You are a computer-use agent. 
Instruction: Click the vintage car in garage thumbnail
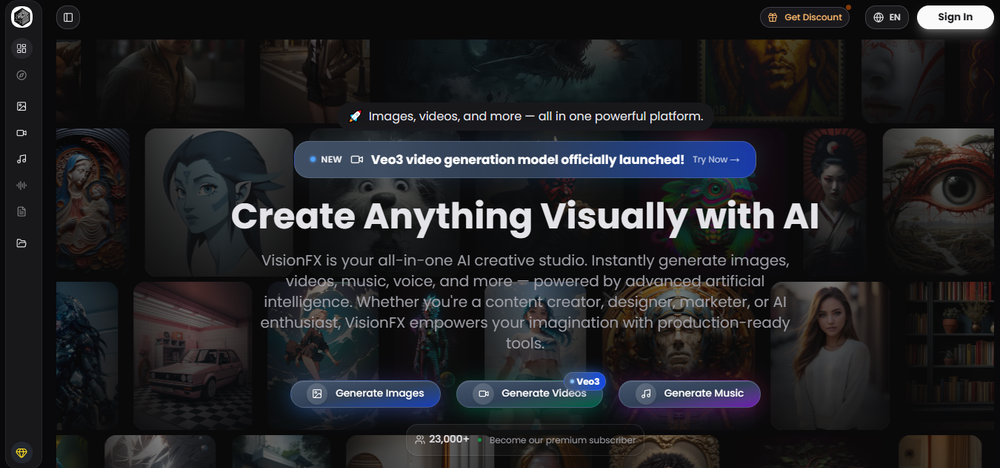coord(193,356)
